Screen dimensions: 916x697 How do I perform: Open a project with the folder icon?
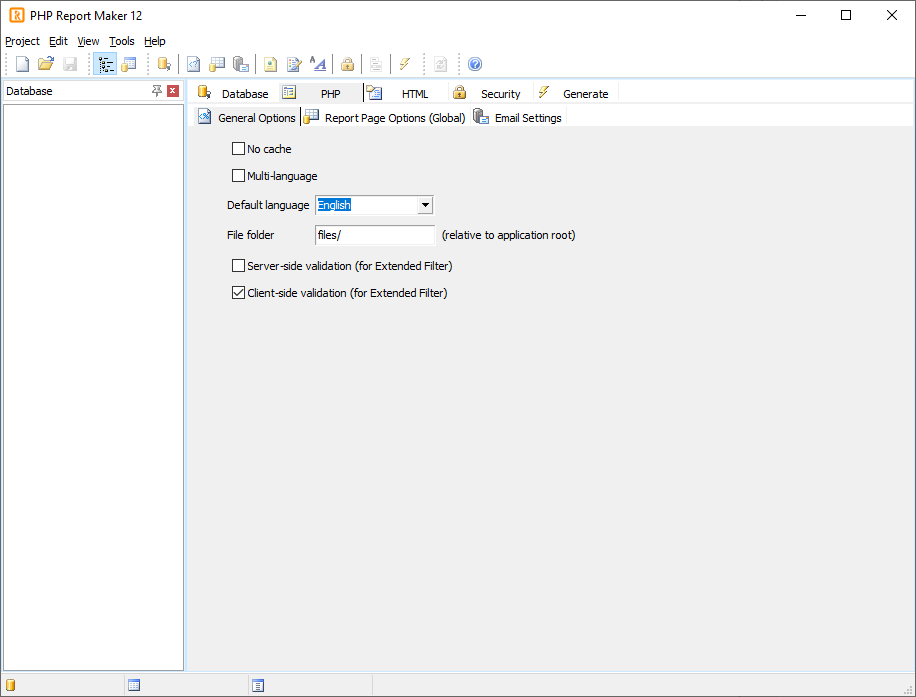[46, 64]
